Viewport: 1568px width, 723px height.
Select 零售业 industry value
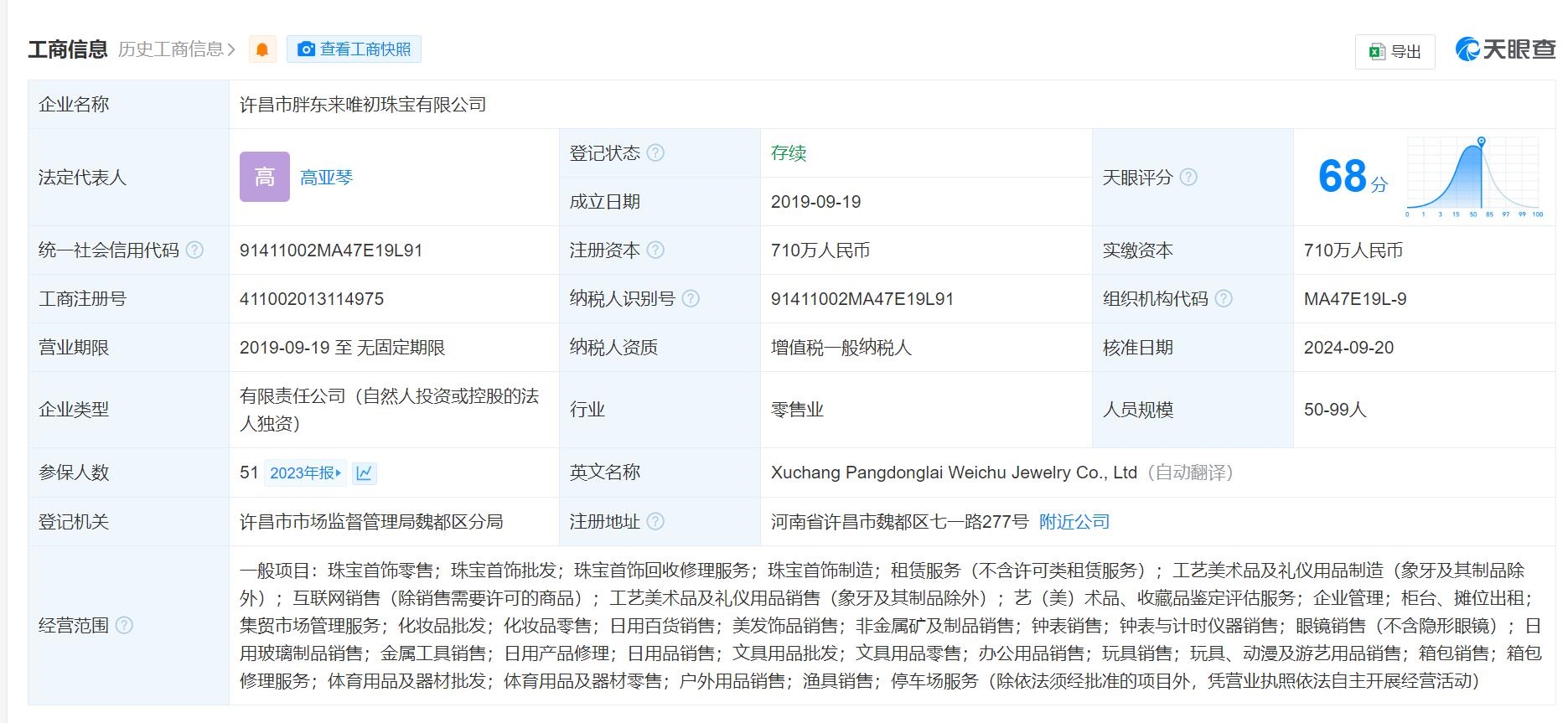click(x=797, y=410)
